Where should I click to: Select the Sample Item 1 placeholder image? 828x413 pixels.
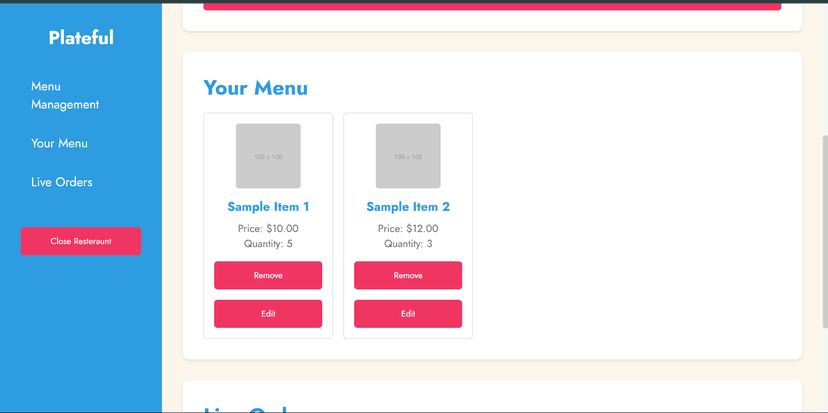pos(268,156)
